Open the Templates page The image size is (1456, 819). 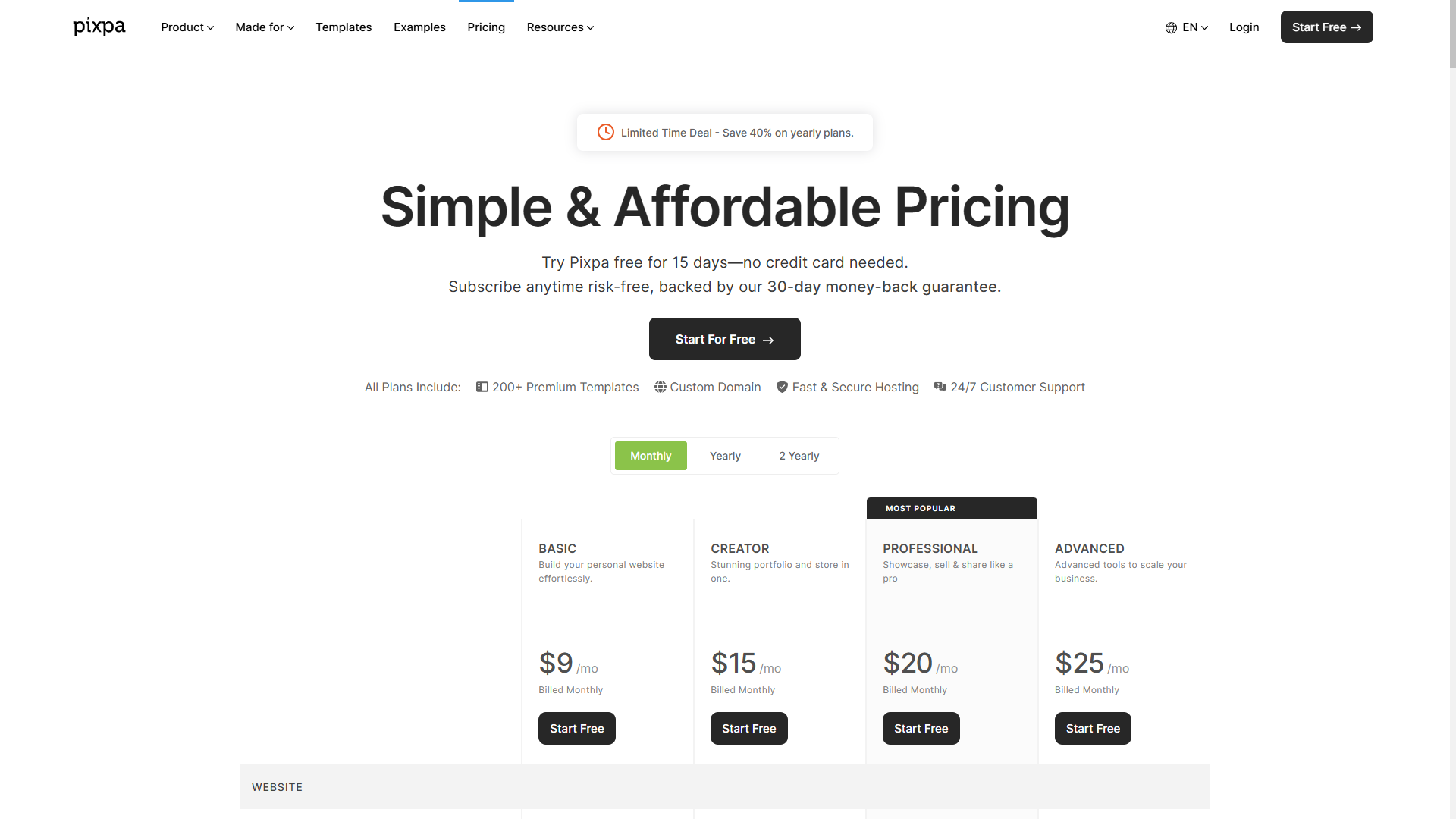tap(344, 27)
